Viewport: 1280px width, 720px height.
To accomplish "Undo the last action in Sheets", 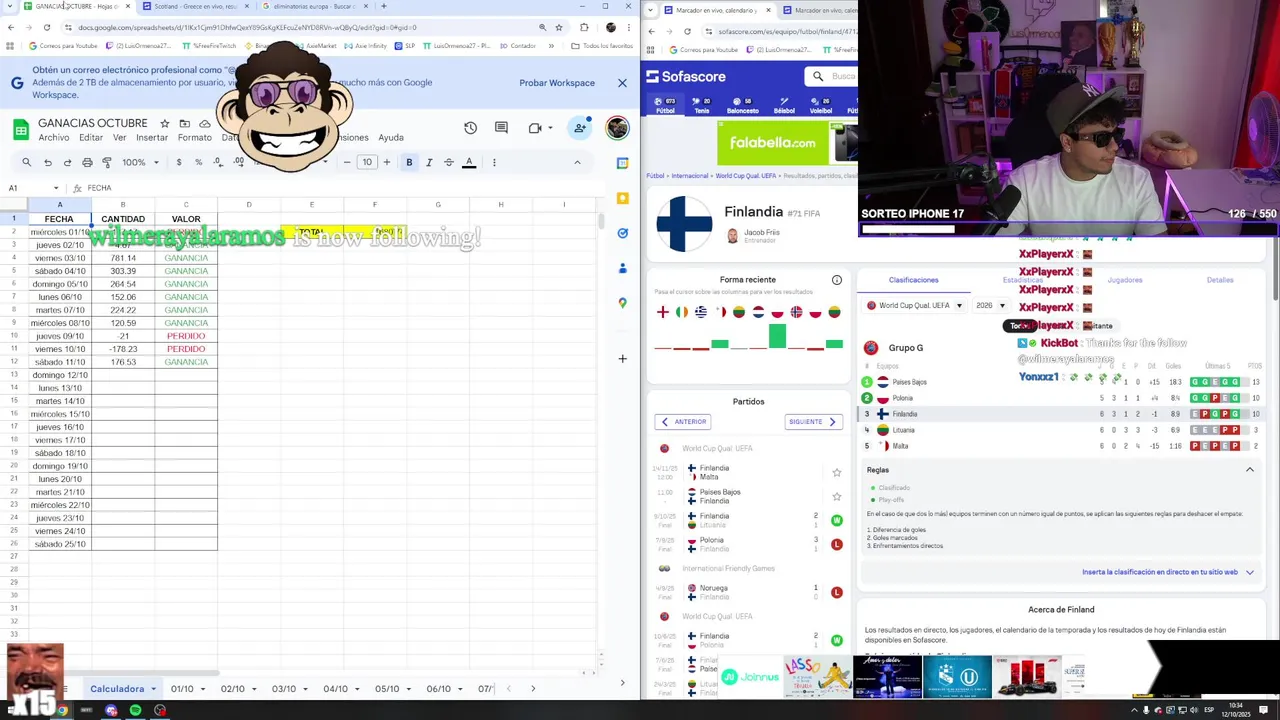I will pyautogui.click(x=47, y=162).
